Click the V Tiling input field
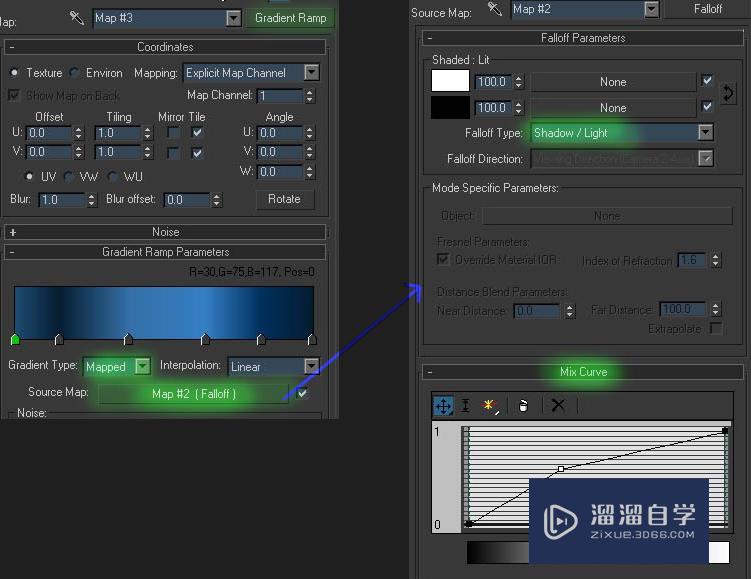Image resolution: width=751 pixels, height=579 pixels. pyautogui.click(x=118, y=152)
